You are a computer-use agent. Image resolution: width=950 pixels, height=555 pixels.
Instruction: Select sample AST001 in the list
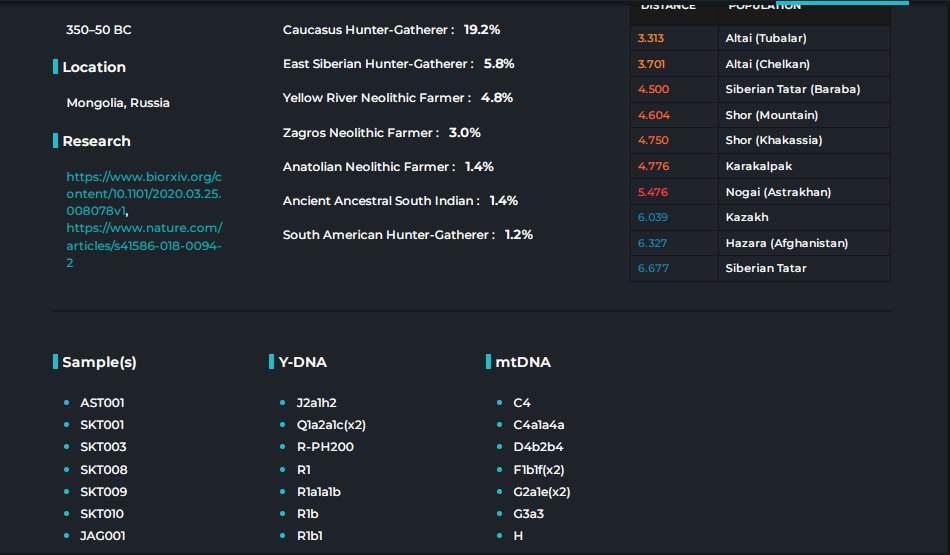tap(102, 403)
